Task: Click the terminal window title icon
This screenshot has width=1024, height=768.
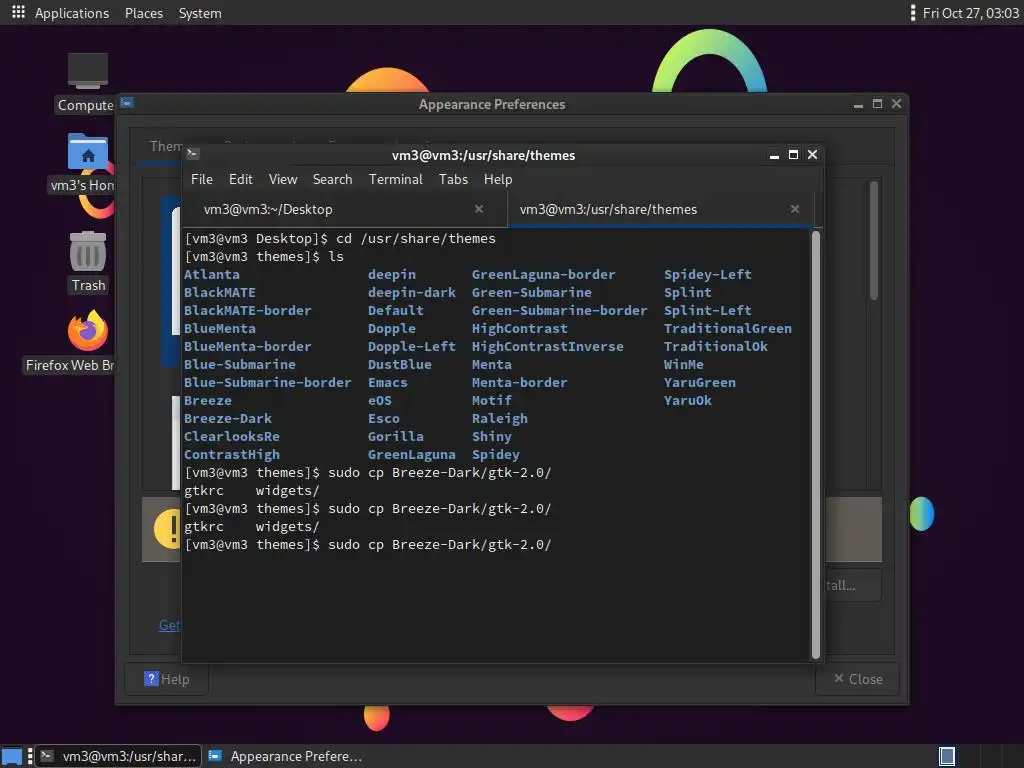Action: 193,154
